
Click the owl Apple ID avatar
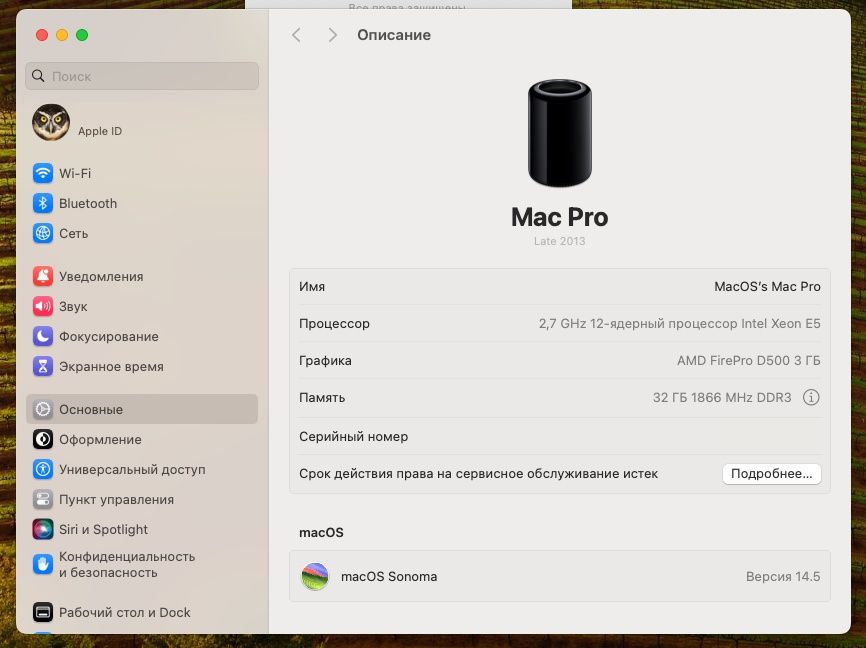coord(51,122)
